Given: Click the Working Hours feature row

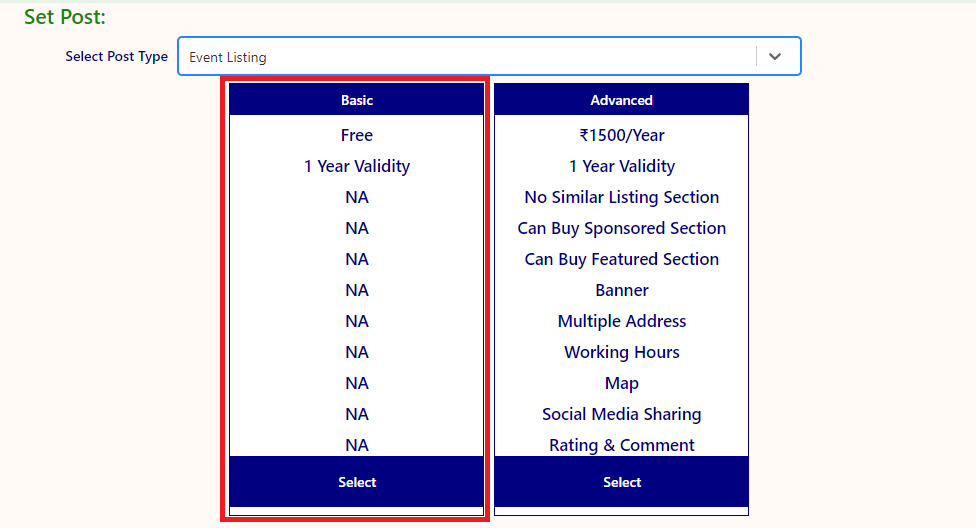Looking at the screenshot, I should tap(621, 352).
